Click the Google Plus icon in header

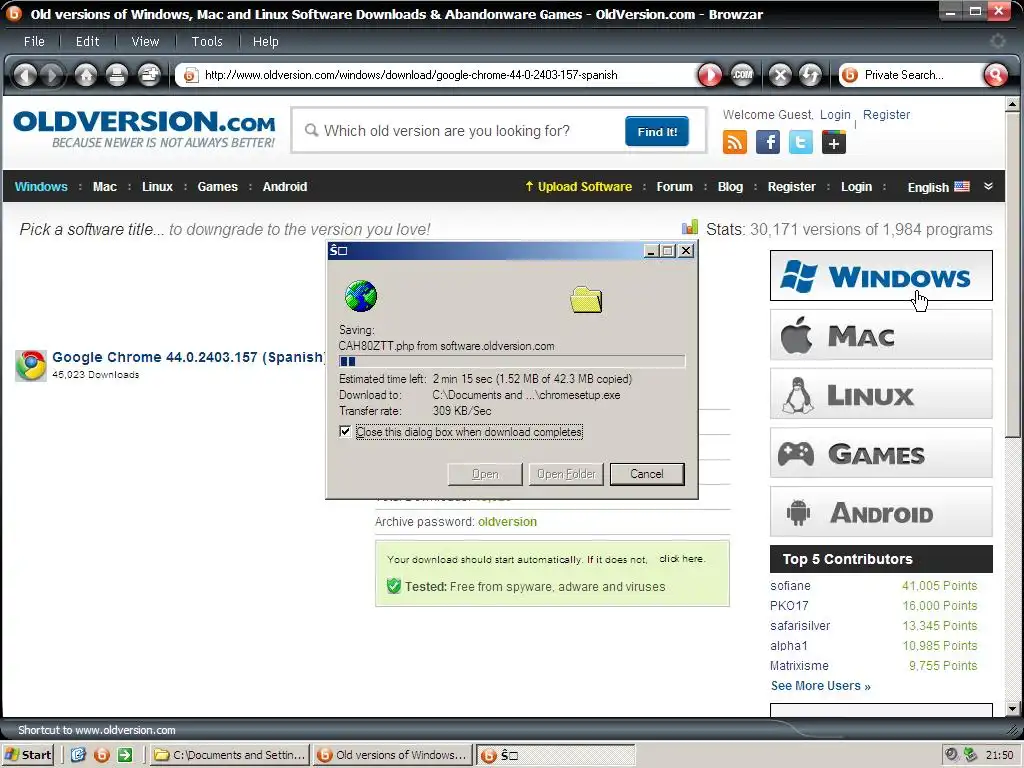tap(834, 142)
